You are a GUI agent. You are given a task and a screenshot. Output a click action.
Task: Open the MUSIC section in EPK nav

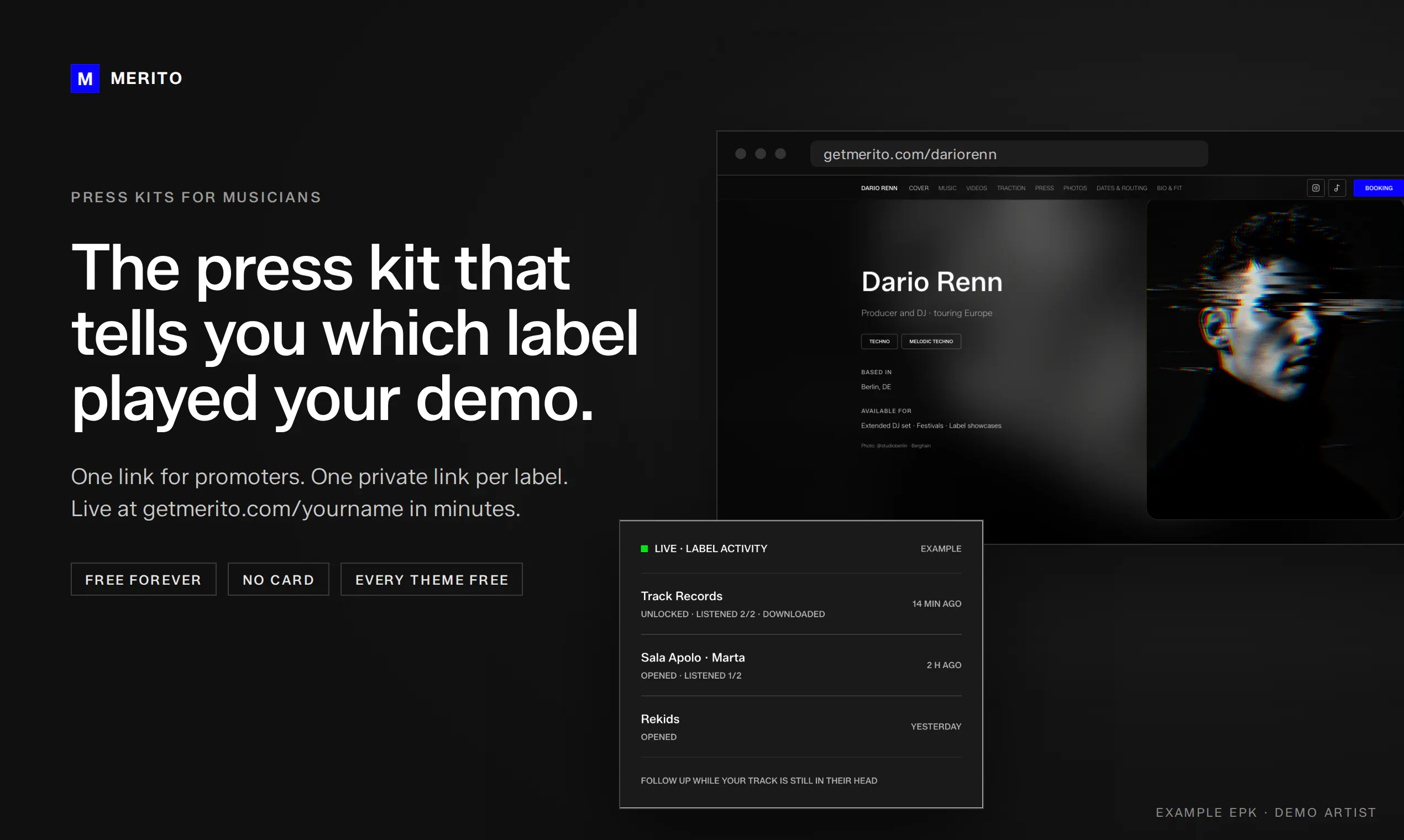947,188
